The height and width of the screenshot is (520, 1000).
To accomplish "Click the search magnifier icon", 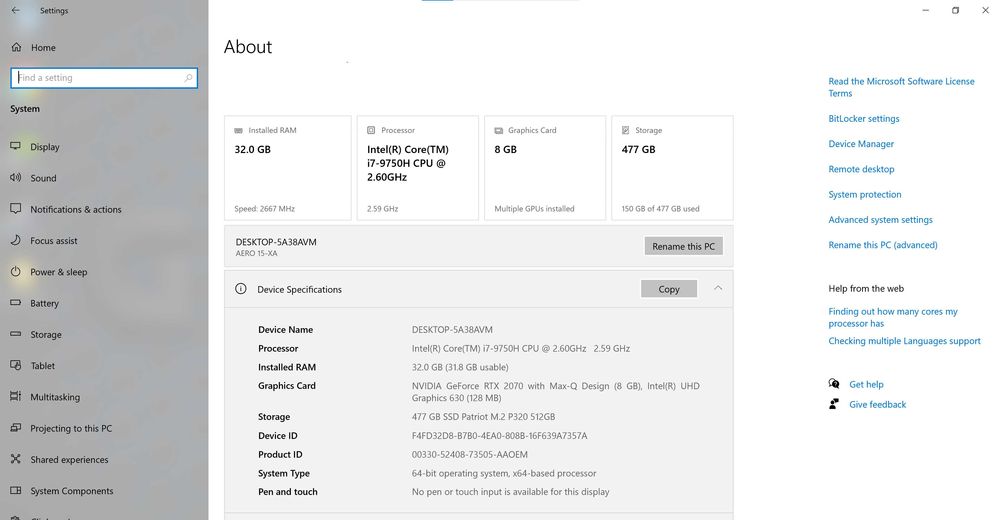I will coord(188,78).
